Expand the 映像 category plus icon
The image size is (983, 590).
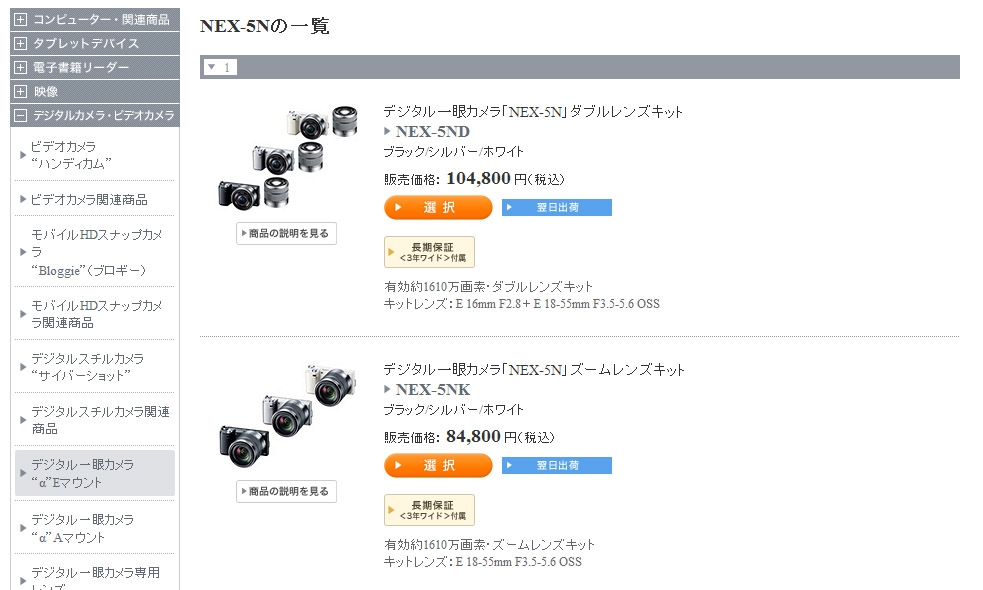[x=20, y=91]
